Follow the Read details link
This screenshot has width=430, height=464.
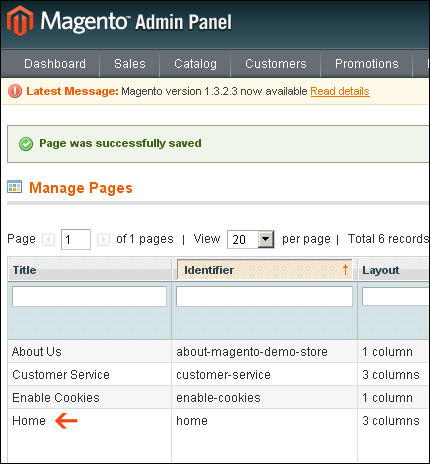click(340, 91)
